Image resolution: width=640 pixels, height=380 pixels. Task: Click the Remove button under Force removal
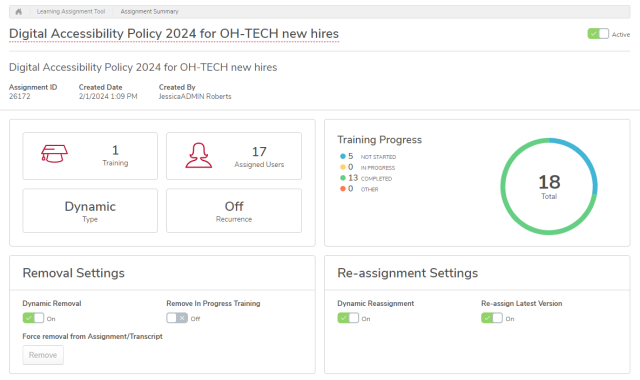click(x=43, y=355)
